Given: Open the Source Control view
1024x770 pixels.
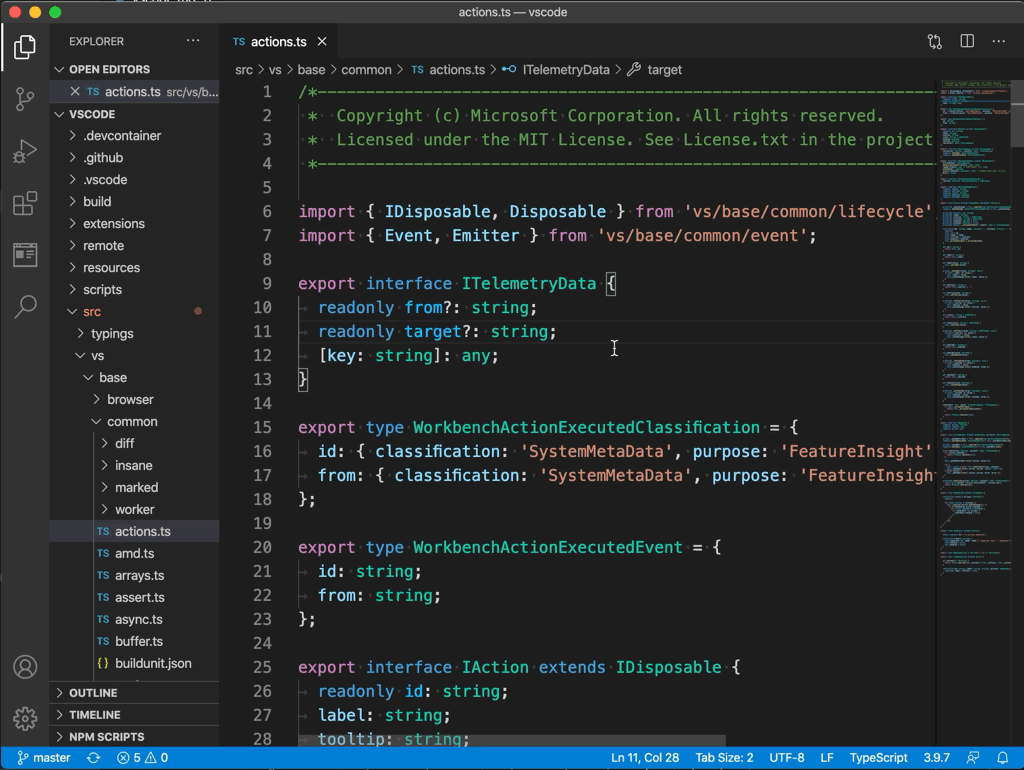Looking at the screenshot, I should click(x=25, y=99).
